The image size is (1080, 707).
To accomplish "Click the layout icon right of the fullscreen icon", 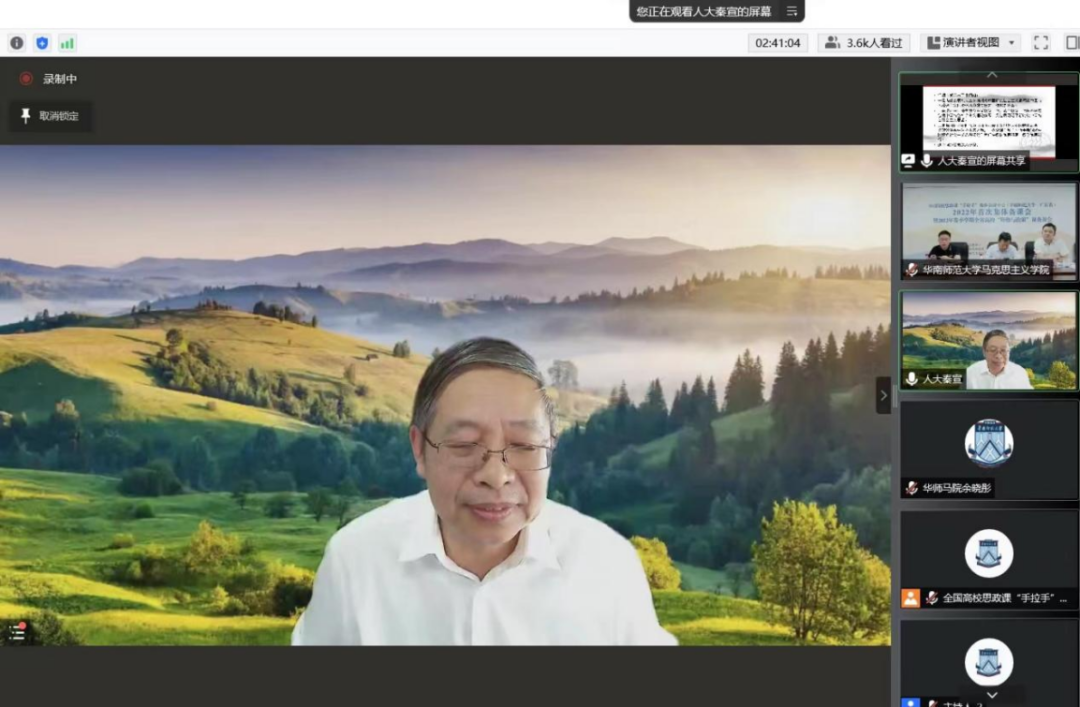I will click(x=1072, y=43).
